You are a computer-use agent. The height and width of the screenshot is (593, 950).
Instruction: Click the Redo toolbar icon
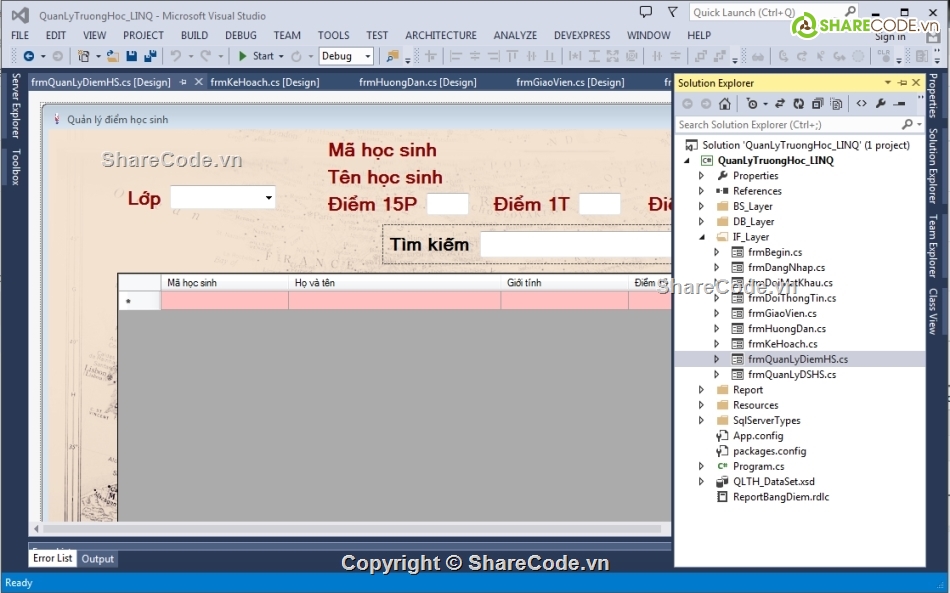pos(206,56)
